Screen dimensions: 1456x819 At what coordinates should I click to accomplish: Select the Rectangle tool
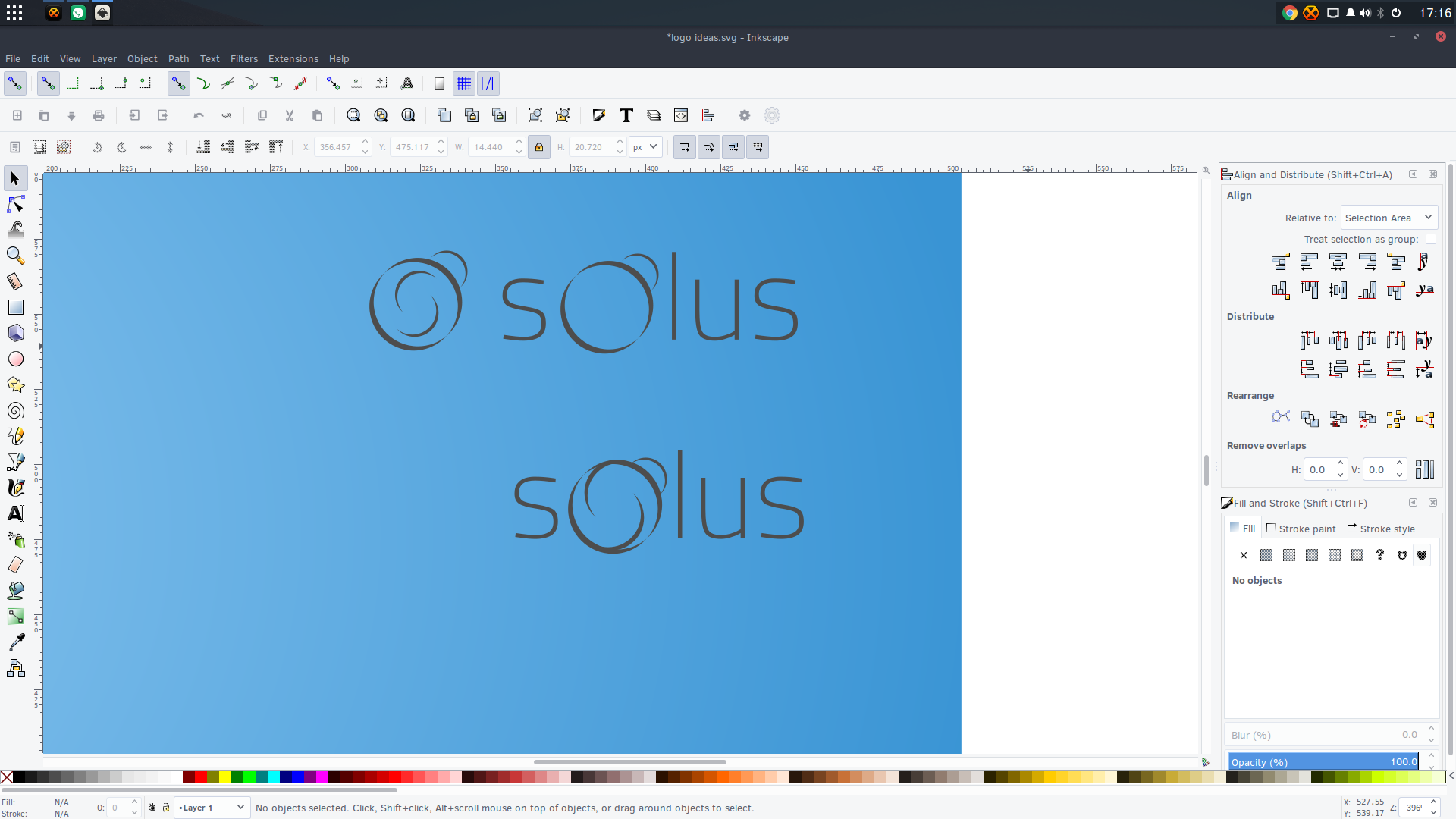[x=15, y=307]
